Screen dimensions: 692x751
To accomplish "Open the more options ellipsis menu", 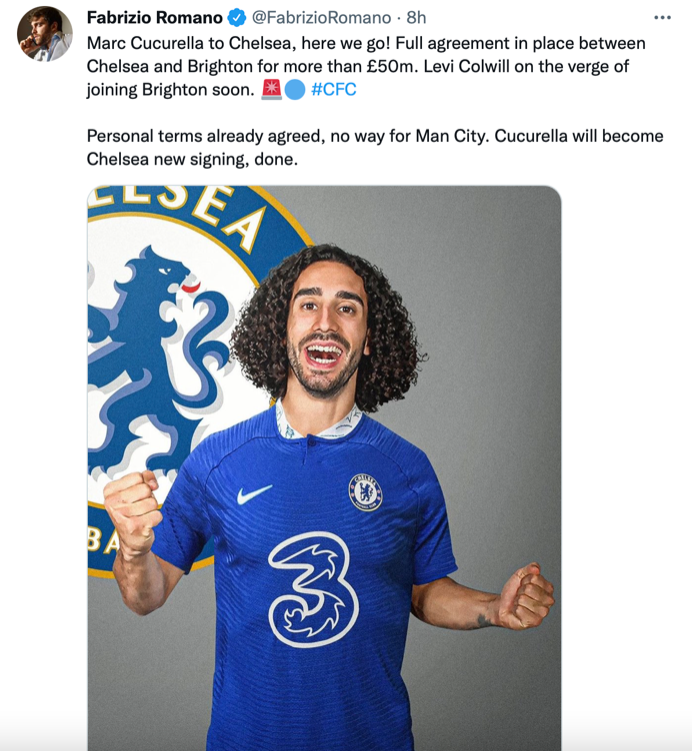I will point(662,17).
